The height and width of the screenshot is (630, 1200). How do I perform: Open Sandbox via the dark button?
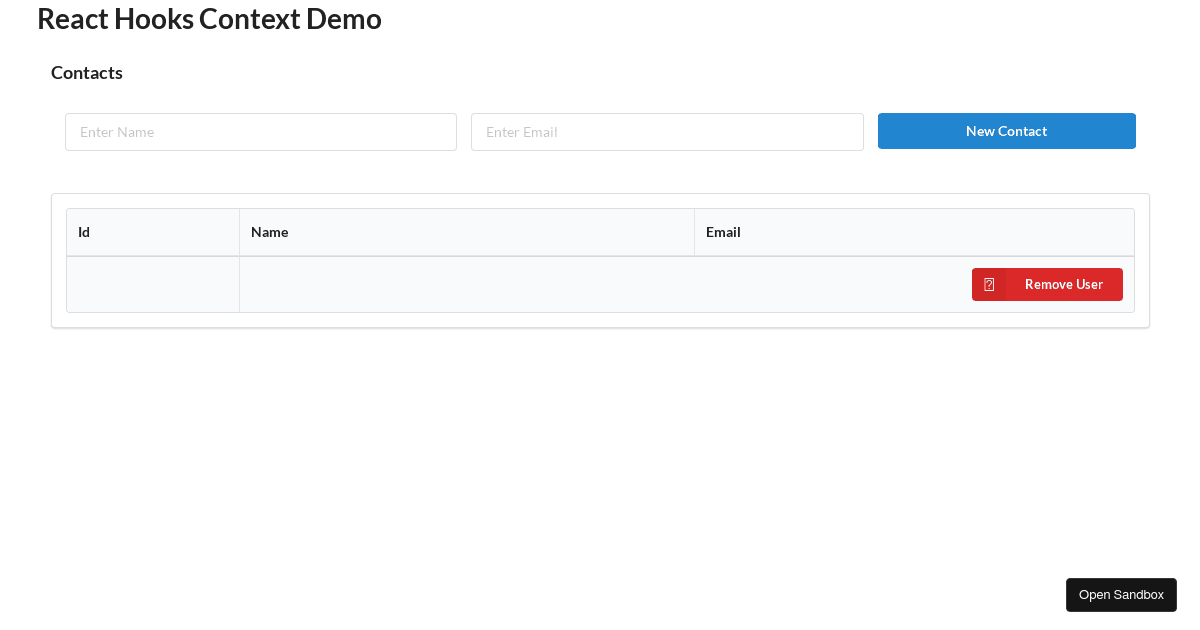[x=1121, y=594]
